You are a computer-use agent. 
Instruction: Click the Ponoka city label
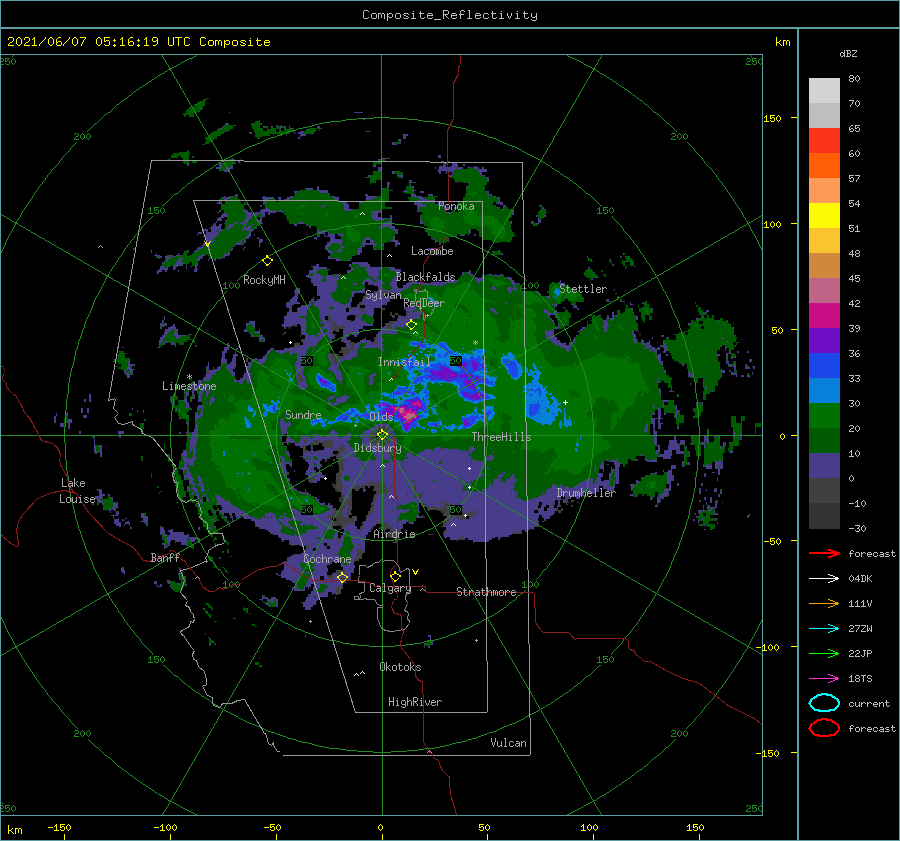point(456,206)
